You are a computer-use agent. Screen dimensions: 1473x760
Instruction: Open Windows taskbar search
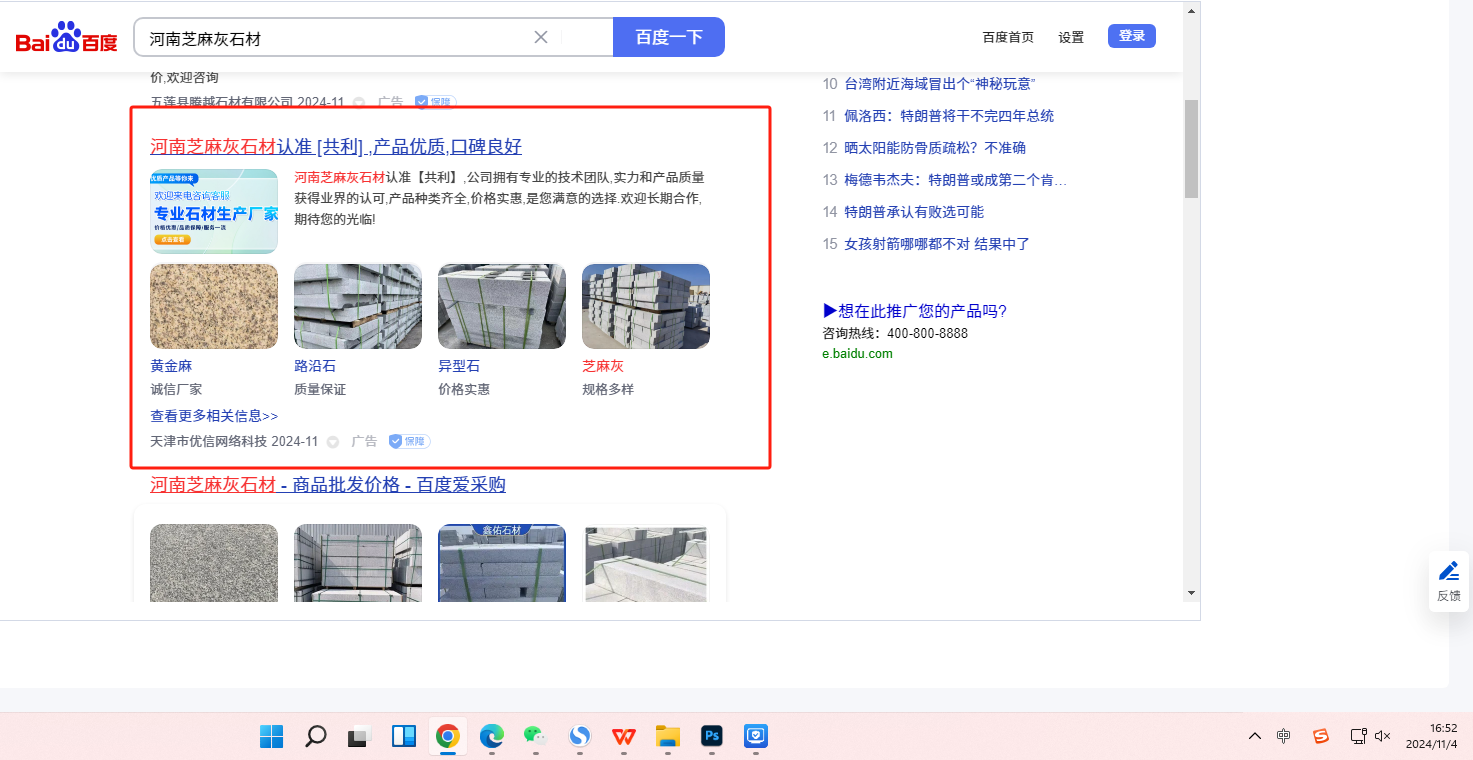point(315,737)
